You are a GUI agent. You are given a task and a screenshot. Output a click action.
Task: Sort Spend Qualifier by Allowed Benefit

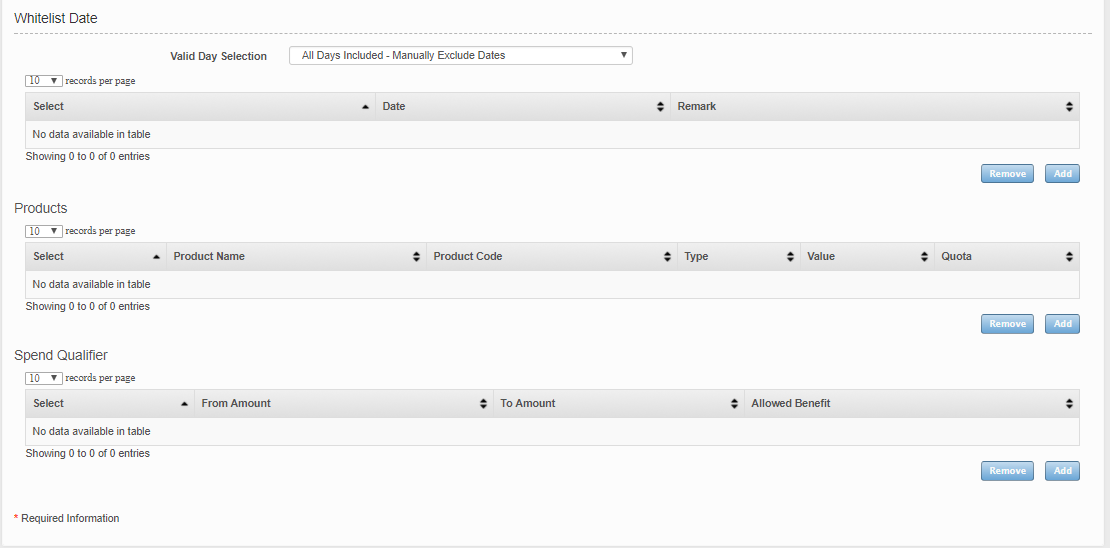click(x=911, y=404)
